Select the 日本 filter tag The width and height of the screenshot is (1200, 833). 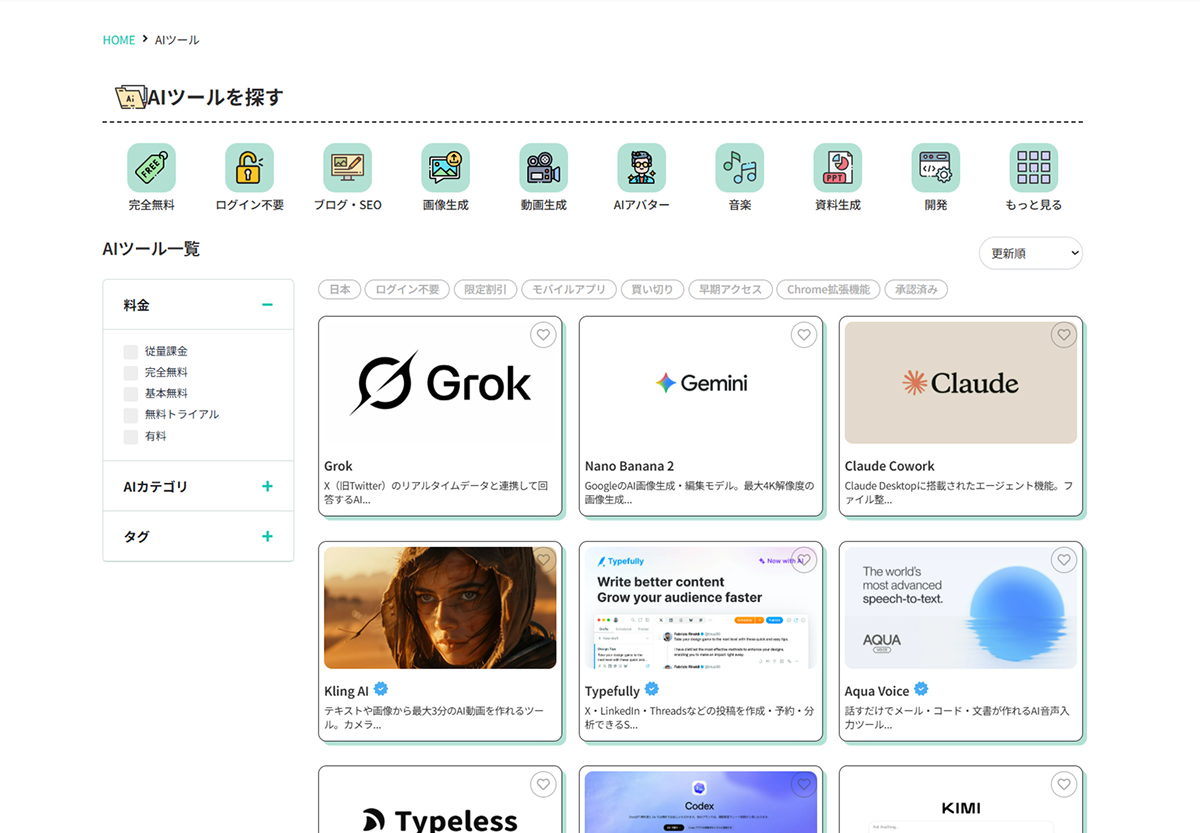coord(340,290)
